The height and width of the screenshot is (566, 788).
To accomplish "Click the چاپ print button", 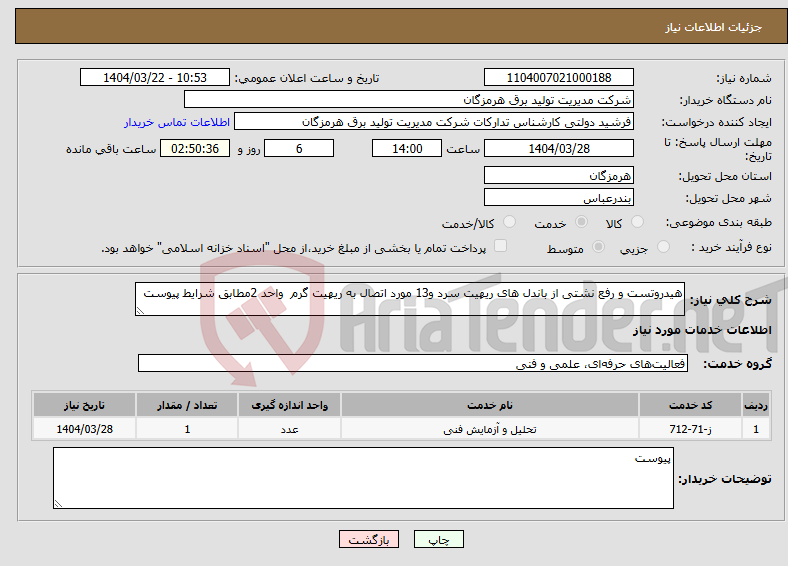I will click(439, 539).
